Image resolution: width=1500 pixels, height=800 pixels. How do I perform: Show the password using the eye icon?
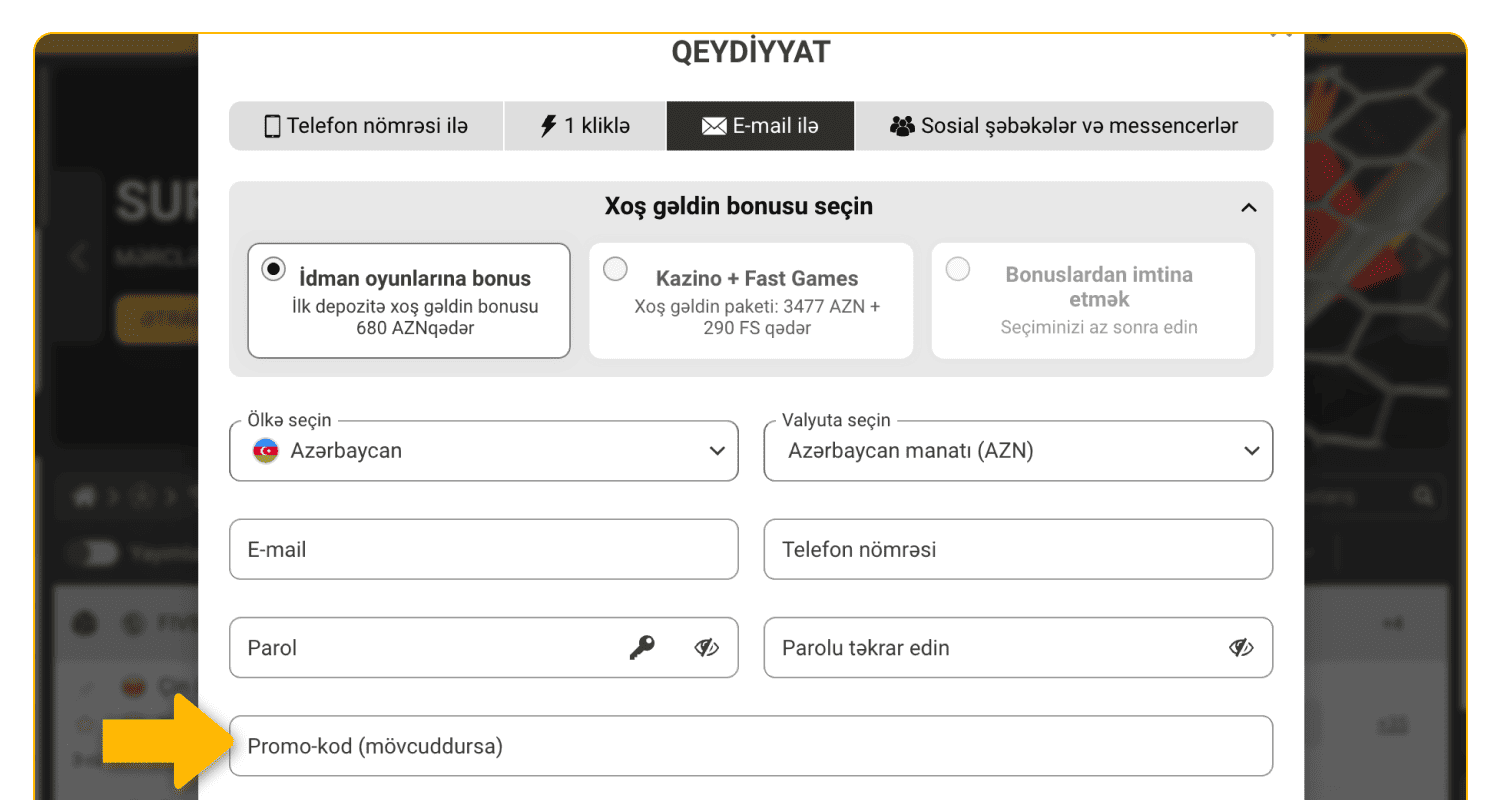706,647
